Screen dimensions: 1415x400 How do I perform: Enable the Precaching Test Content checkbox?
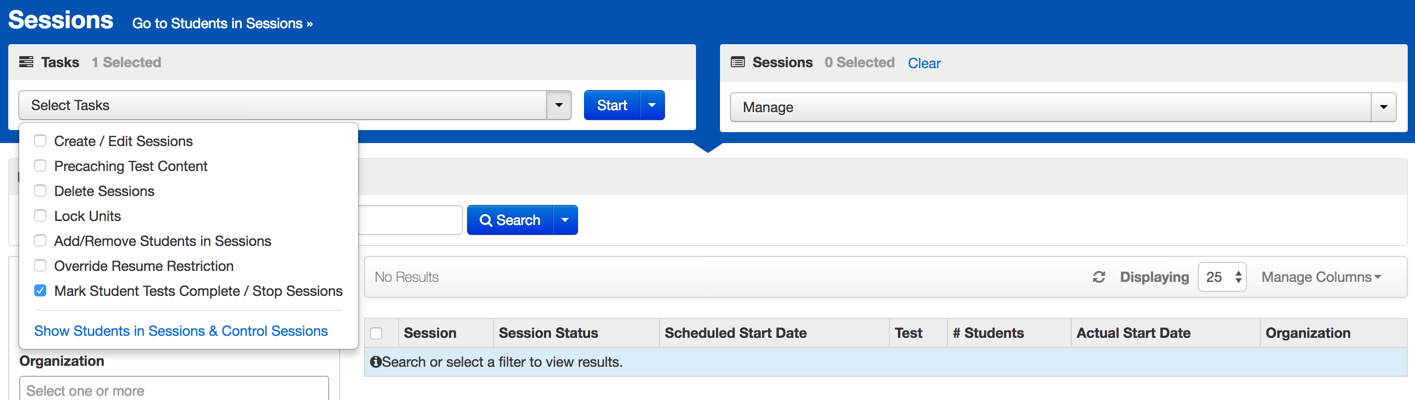coord(41,166)
